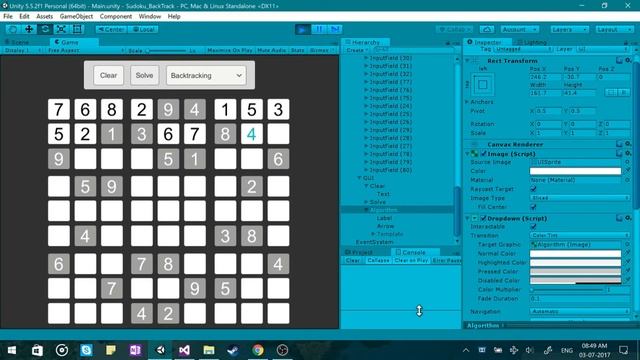Toggle Raycast Target checkbox
640x360 pixels.
tap(533, 189)
